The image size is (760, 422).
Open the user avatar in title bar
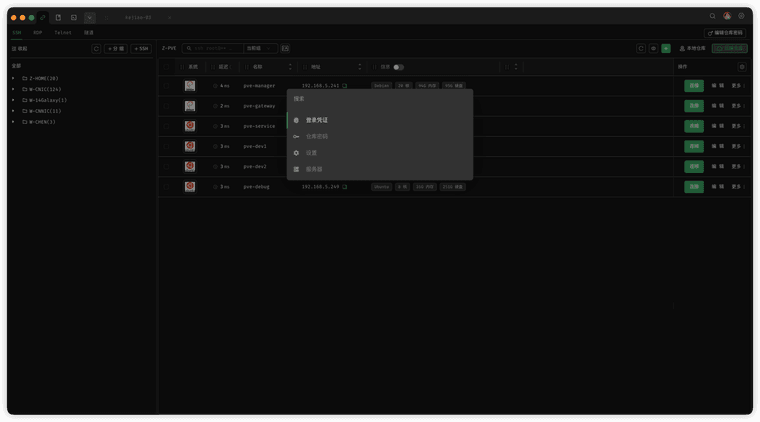(727, 16)
